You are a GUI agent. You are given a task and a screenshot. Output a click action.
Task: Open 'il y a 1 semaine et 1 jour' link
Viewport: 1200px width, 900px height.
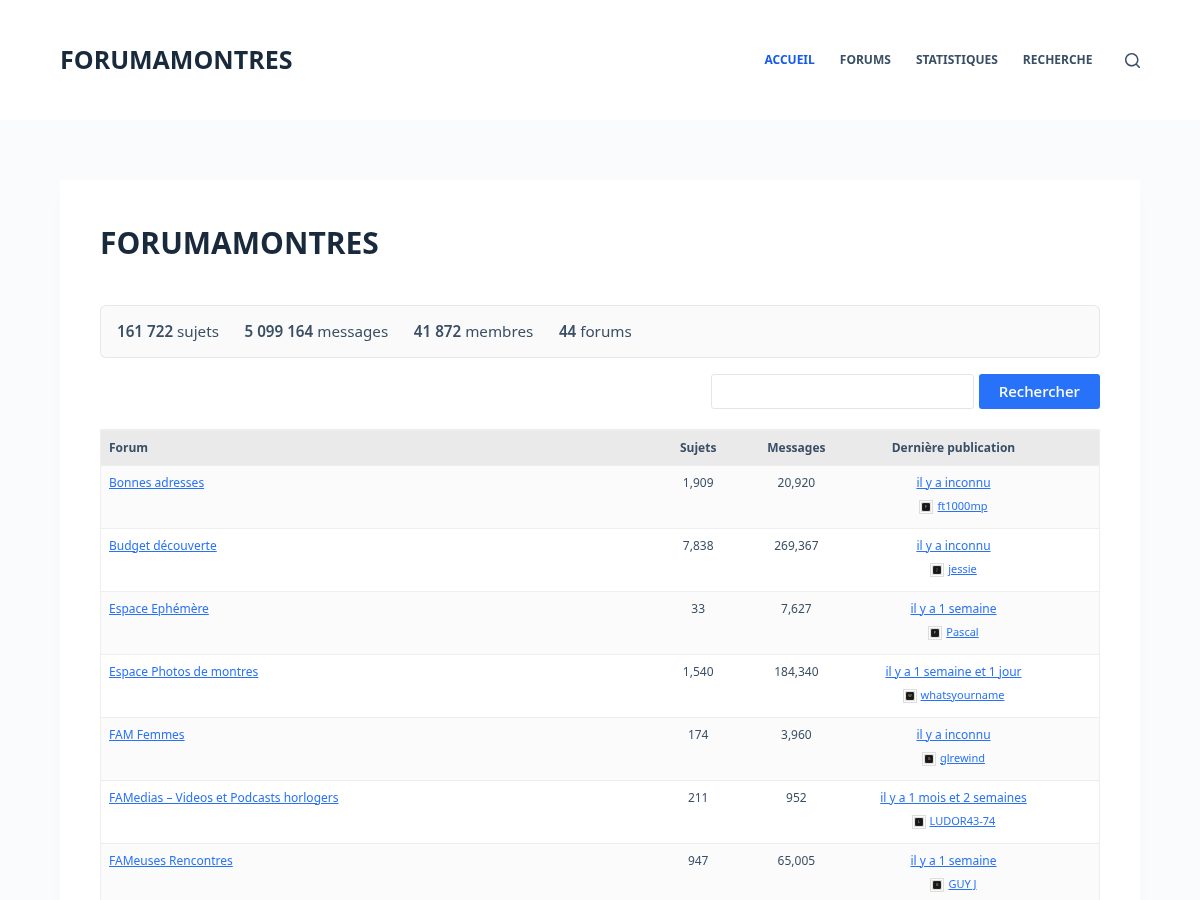click(x=953, y=671)
